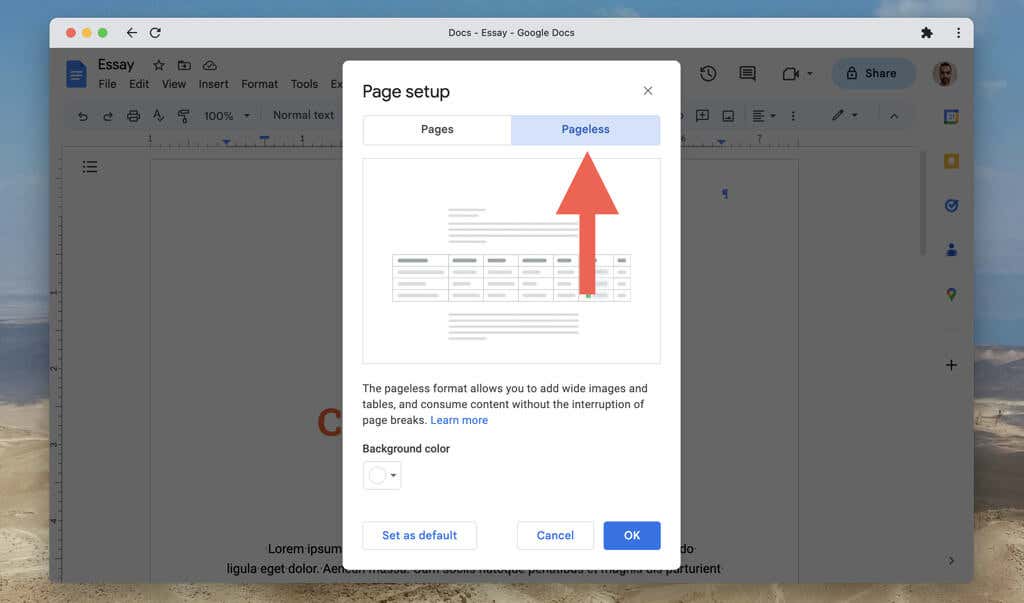The width and height of the screenshot is (1024, 603).
Task: Open the background color dropdown arrow
Action: (x=393, y=476)
